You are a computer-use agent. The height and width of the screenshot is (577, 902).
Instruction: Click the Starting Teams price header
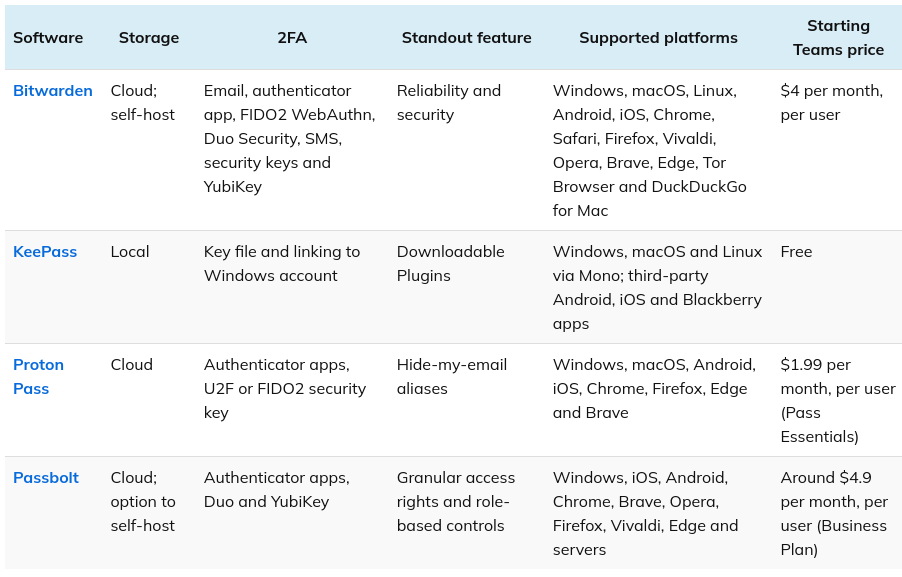pyautogui.click(x=838, y=38)
